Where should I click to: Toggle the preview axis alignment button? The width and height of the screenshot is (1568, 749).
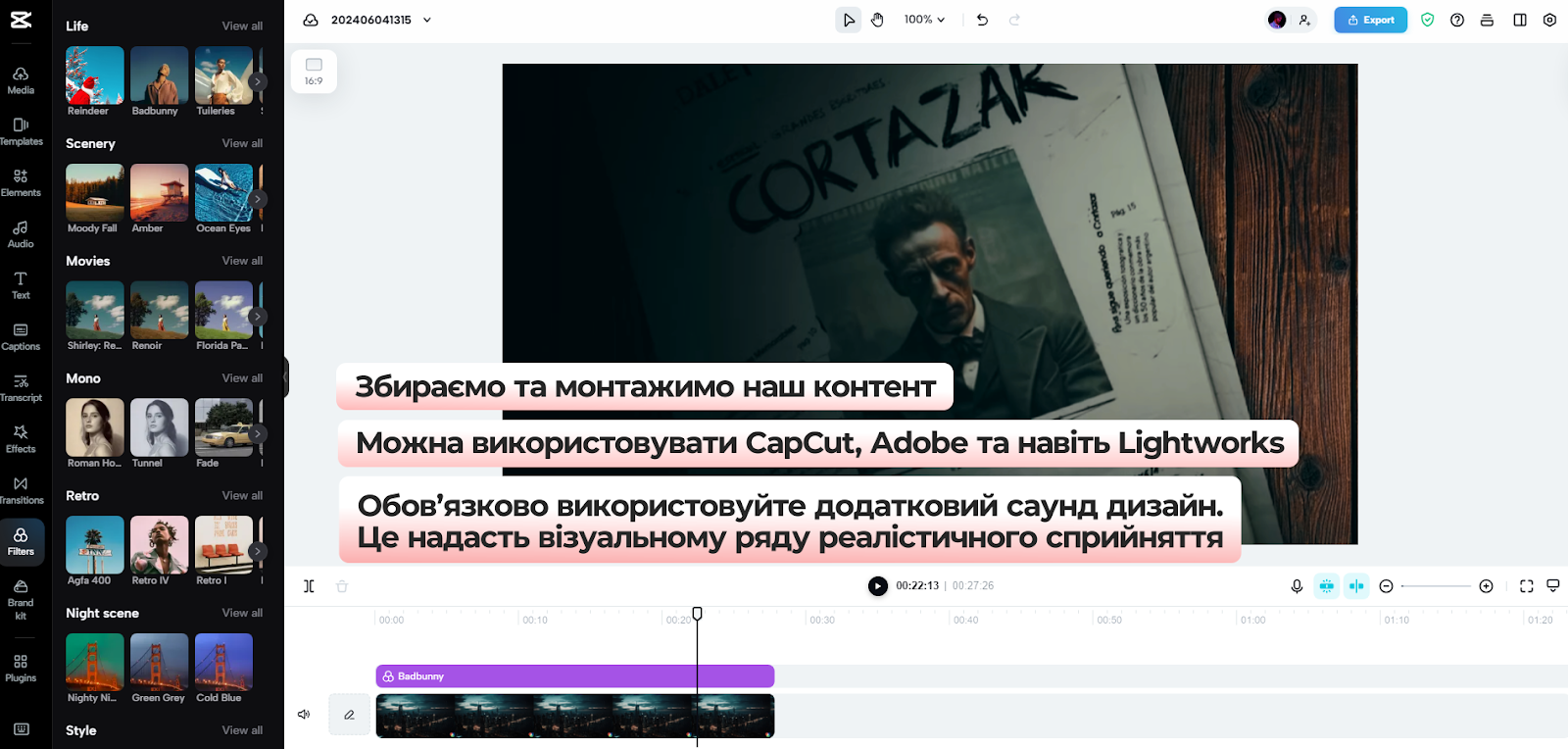(x=1356, y=586)
